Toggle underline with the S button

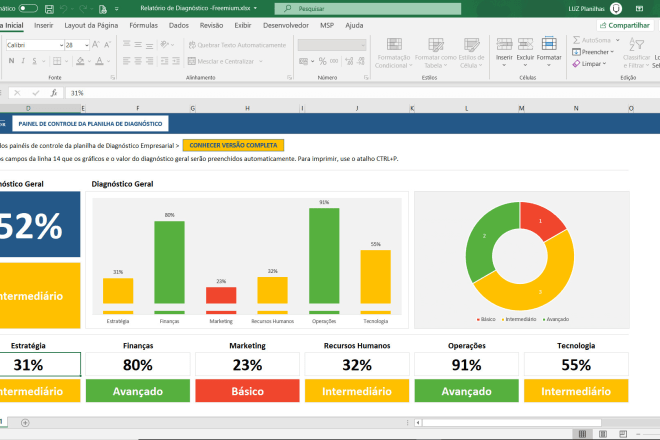[x=35, y=61]
